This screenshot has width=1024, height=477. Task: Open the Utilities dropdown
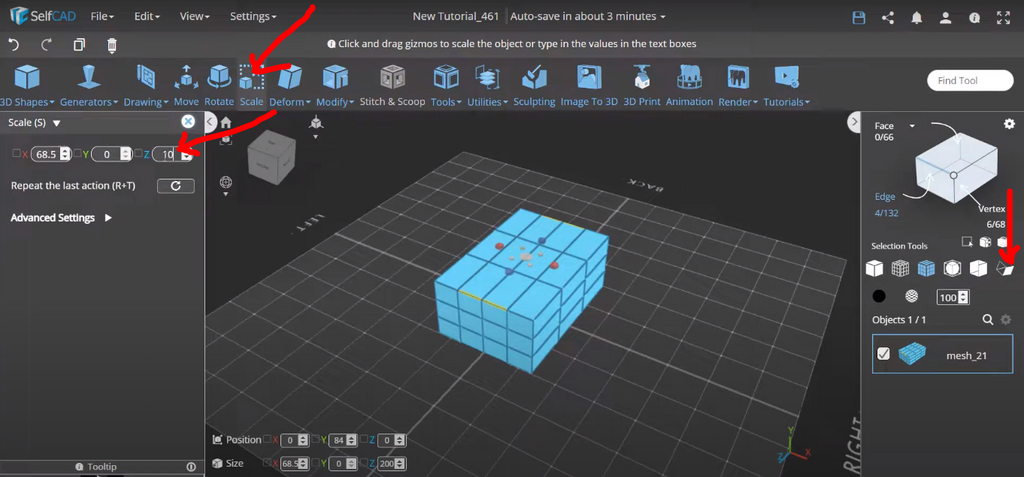pos(487,85)
